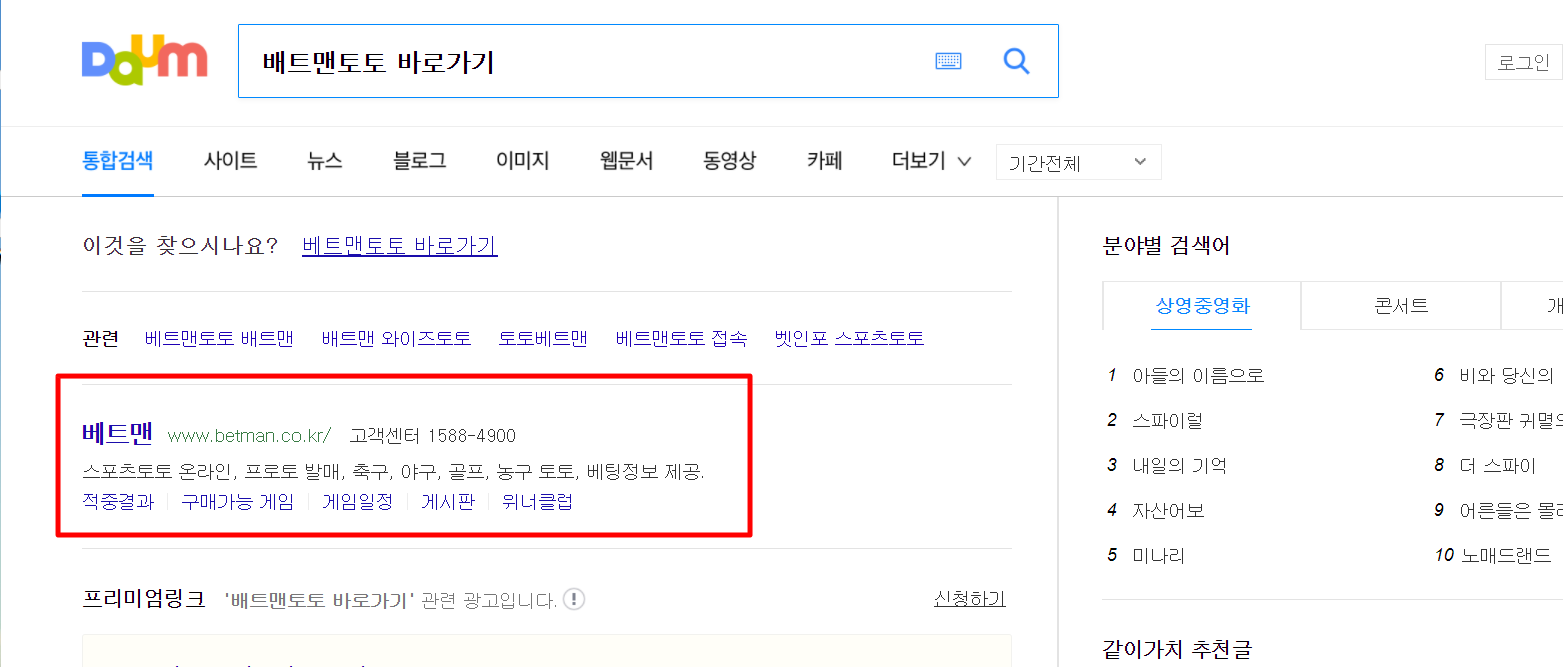Open the 구매가능 게임 sublink
1563x667 pixels.
click(x=238, y=502)
